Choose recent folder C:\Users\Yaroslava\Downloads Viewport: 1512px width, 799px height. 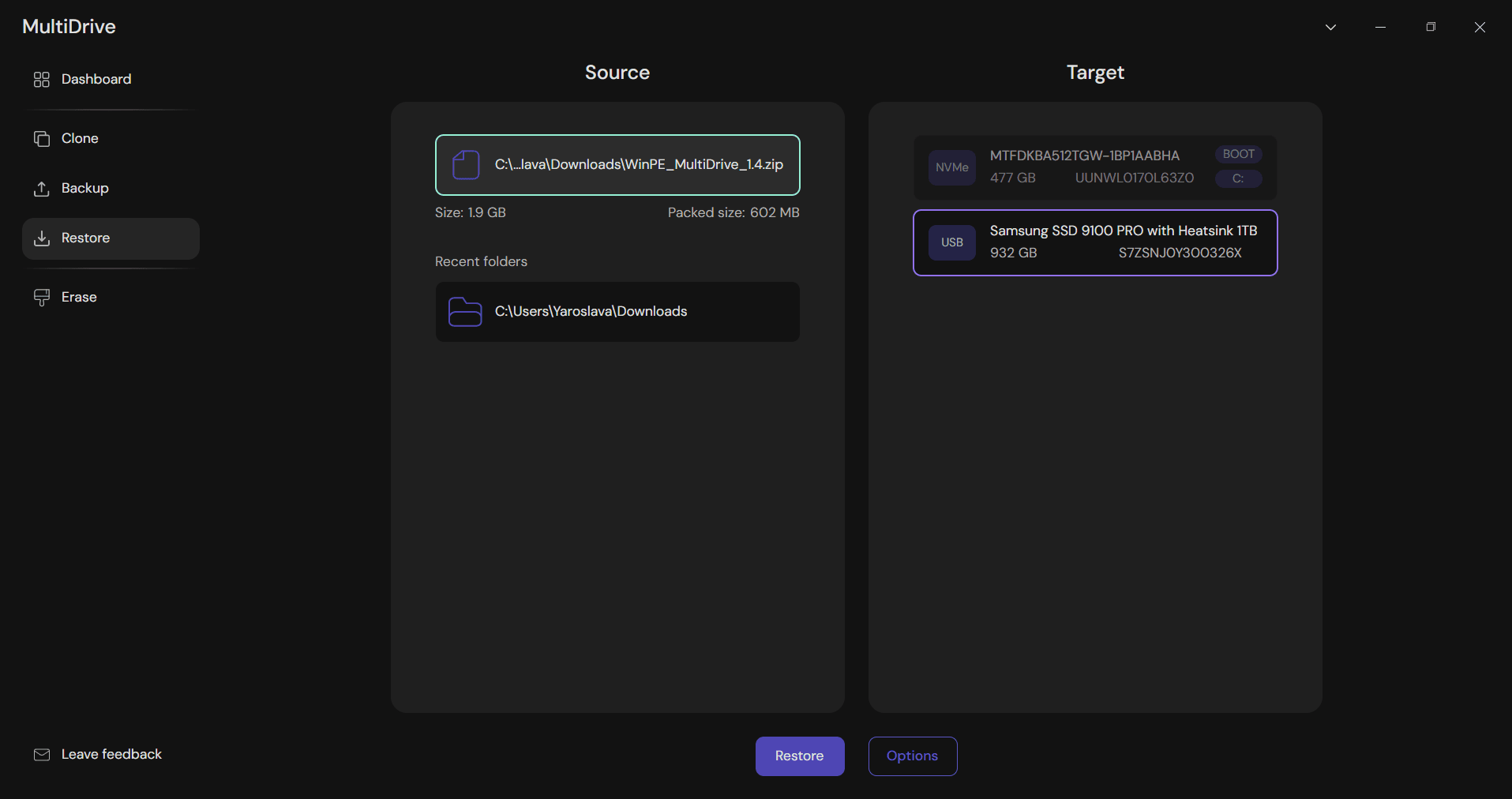(x=617, y=312)
